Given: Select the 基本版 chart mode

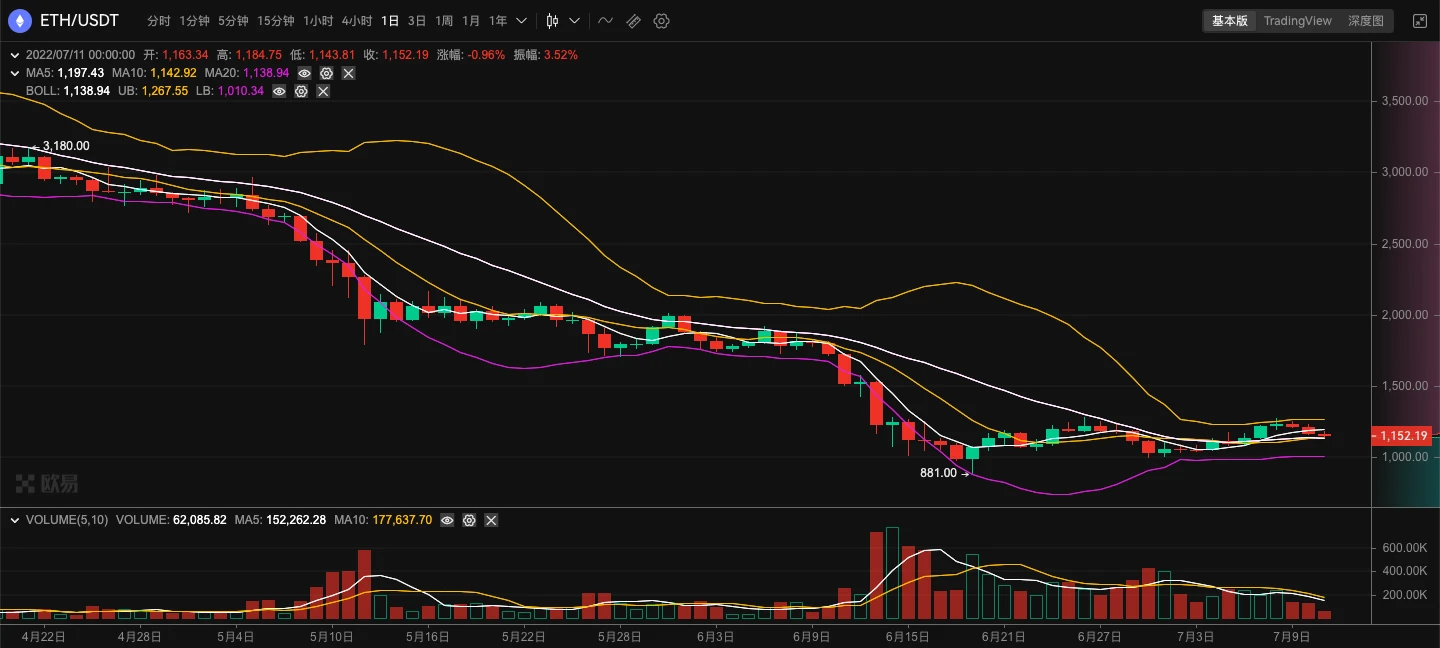Looking at the screenshot, I should (x=1230, y=21).
